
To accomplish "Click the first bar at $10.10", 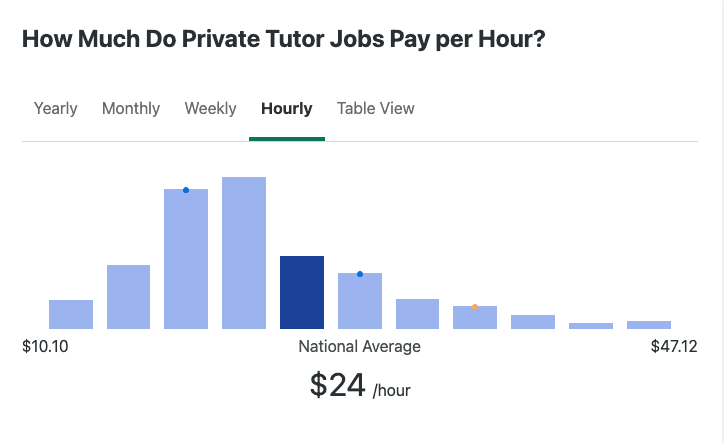I will 71,315.
